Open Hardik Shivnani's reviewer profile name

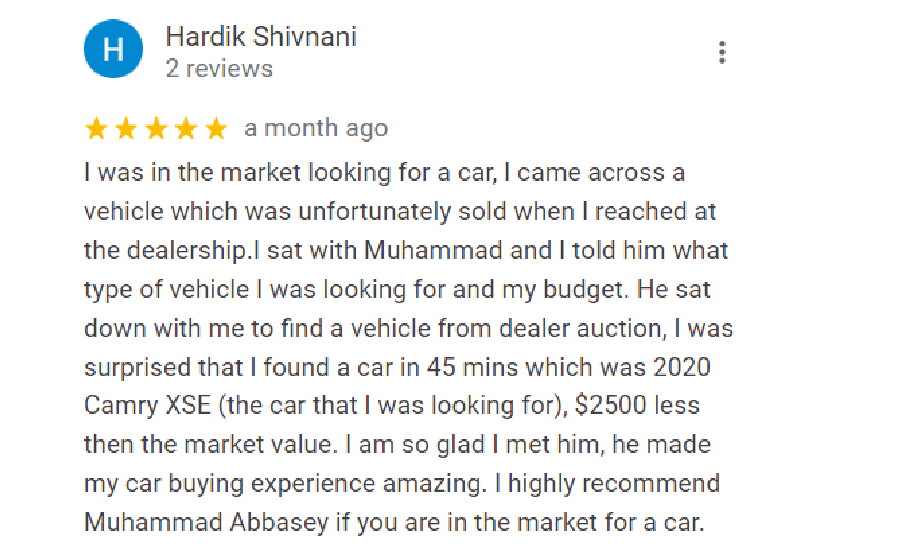261,37
